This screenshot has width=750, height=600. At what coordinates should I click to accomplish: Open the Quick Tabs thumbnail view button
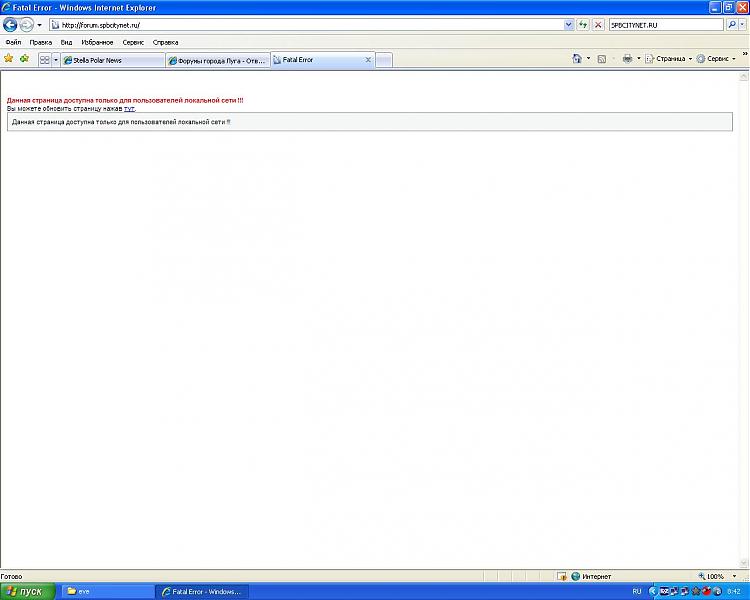(x=44, y=60)
